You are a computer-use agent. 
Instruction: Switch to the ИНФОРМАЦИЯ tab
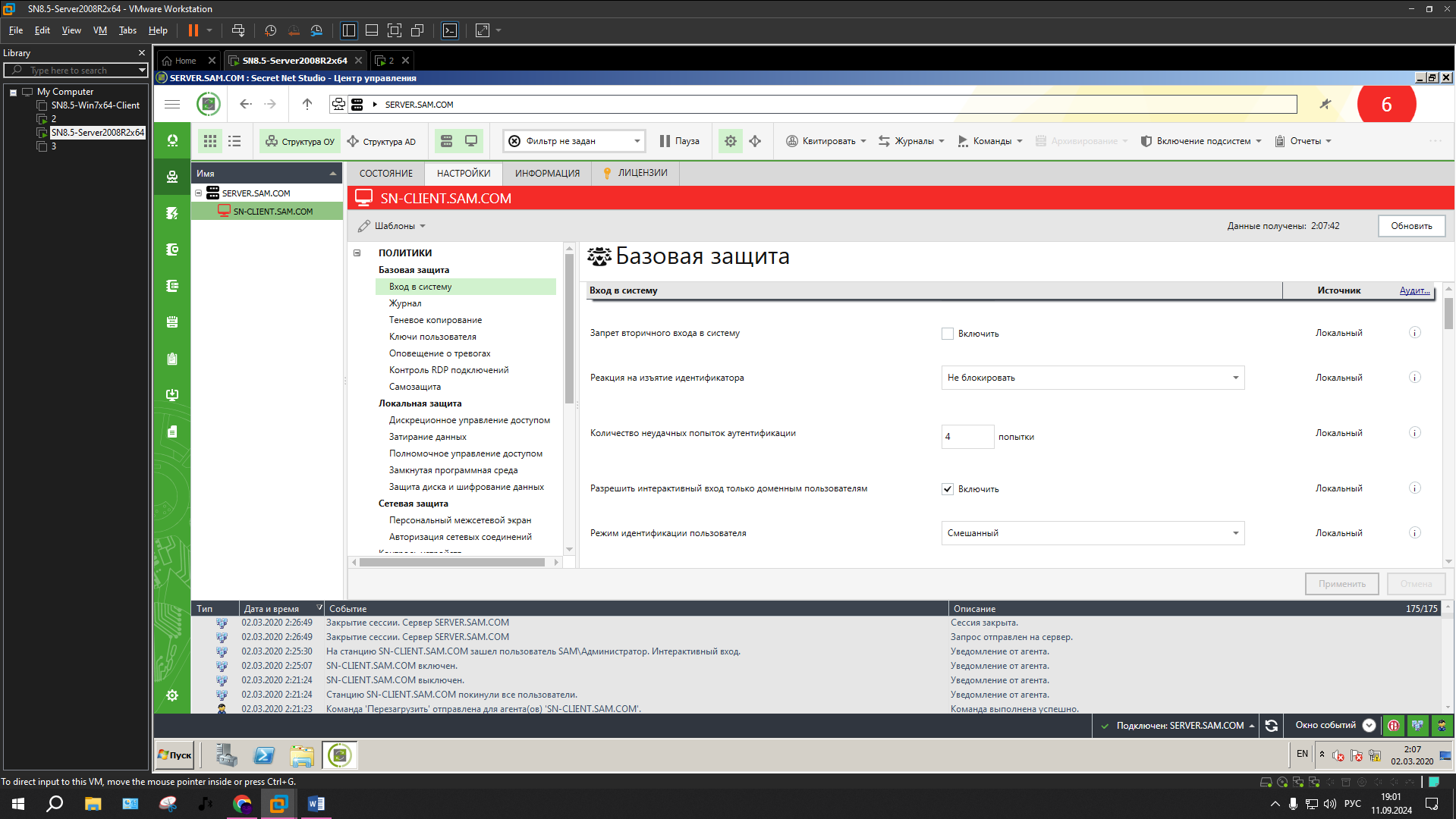pos(547,173)
